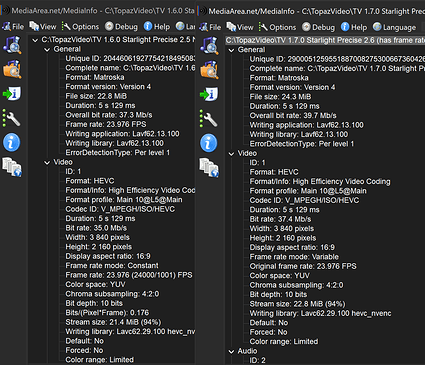Open the View menu in the TV 1.7.0 window

240,27
